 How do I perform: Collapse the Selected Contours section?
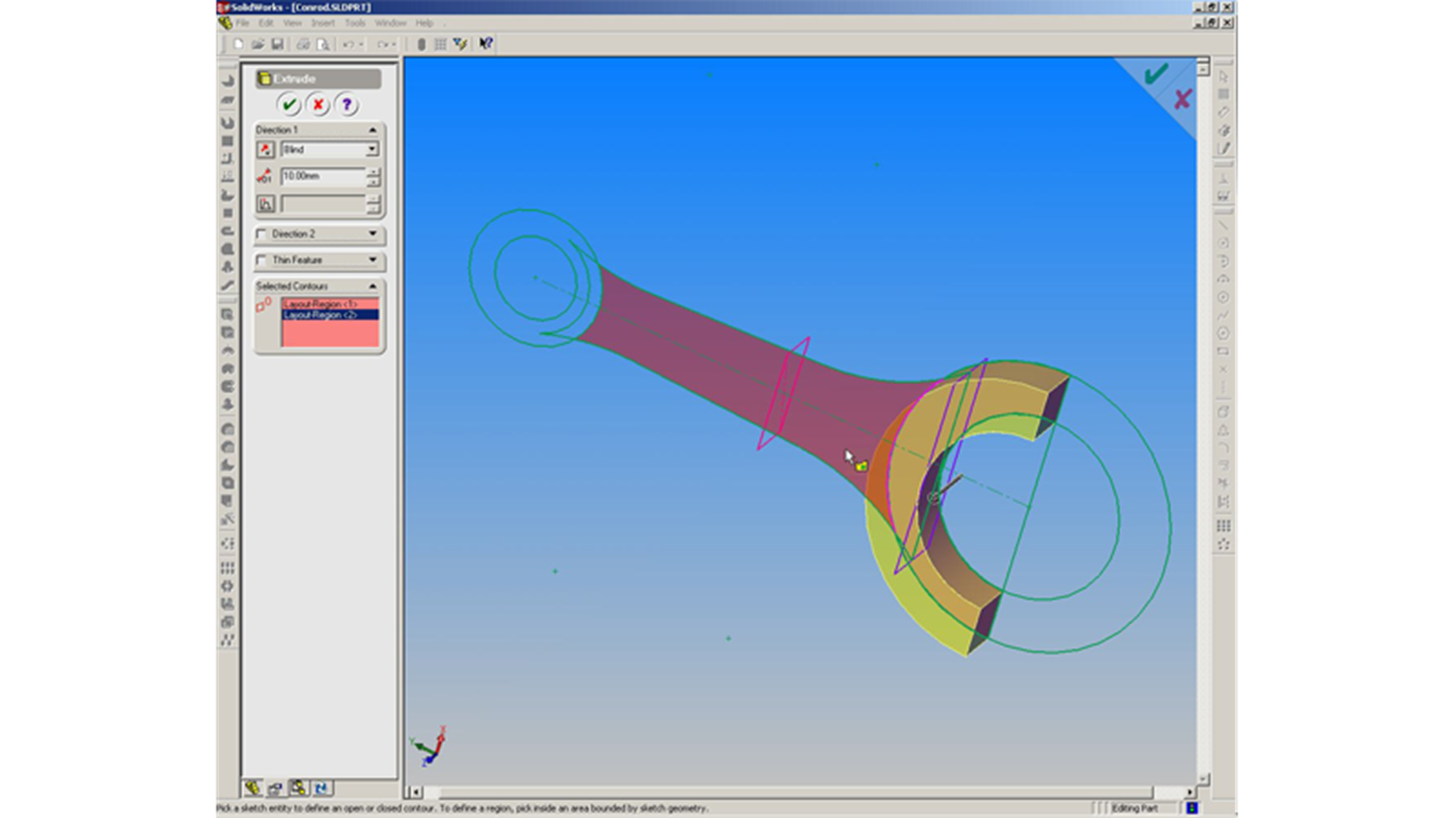point(372,286)
